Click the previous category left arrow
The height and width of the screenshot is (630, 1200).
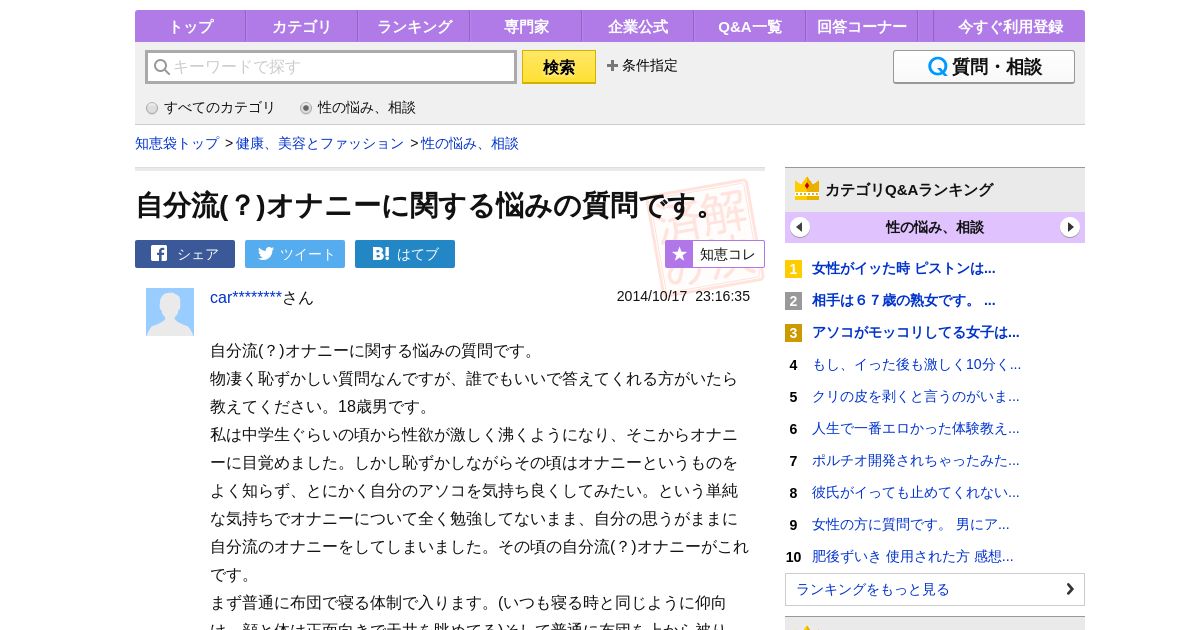tap(800, 227)
